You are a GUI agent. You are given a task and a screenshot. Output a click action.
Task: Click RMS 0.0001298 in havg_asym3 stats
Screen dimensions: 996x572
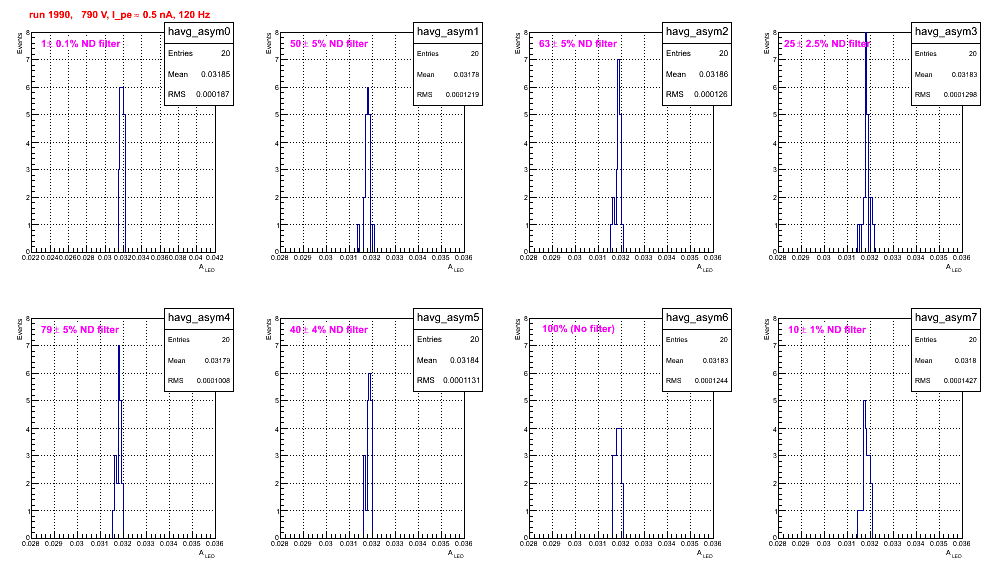[x=946, y=94]
